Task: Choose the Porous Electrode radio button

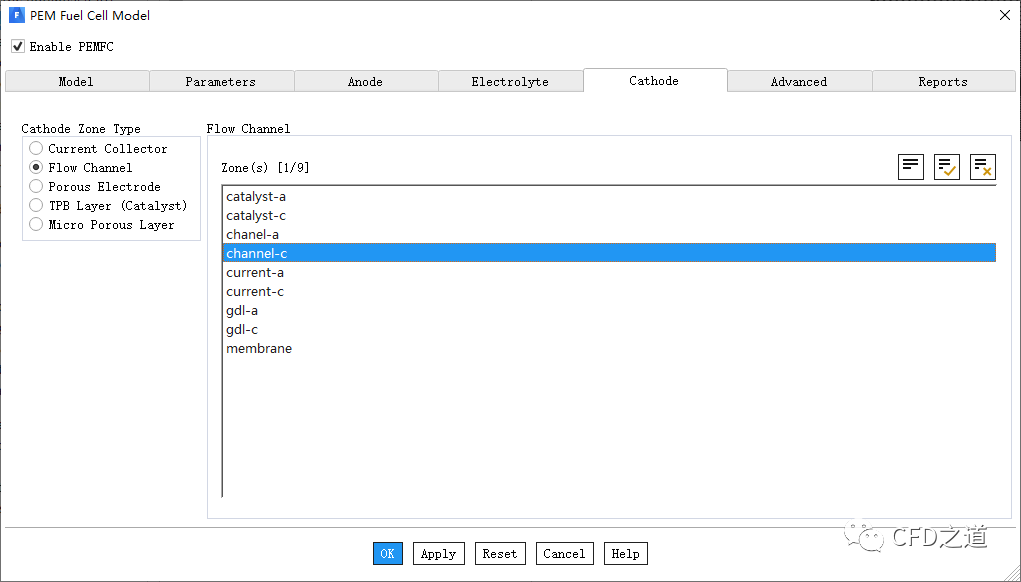Action: pos(36,187)
